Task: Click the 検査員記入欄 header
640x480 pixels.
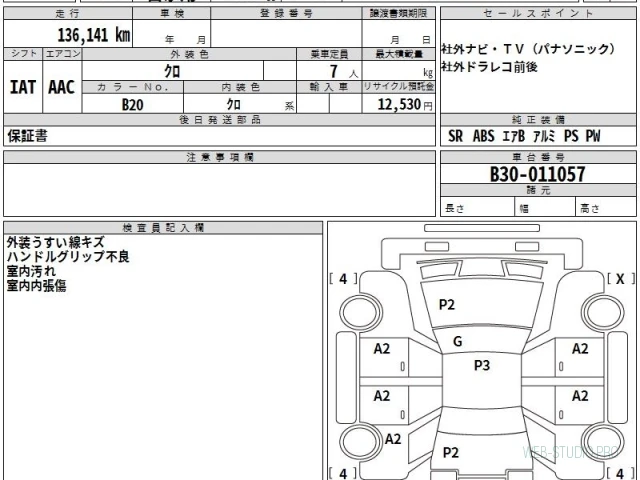Action: point(163,228)
